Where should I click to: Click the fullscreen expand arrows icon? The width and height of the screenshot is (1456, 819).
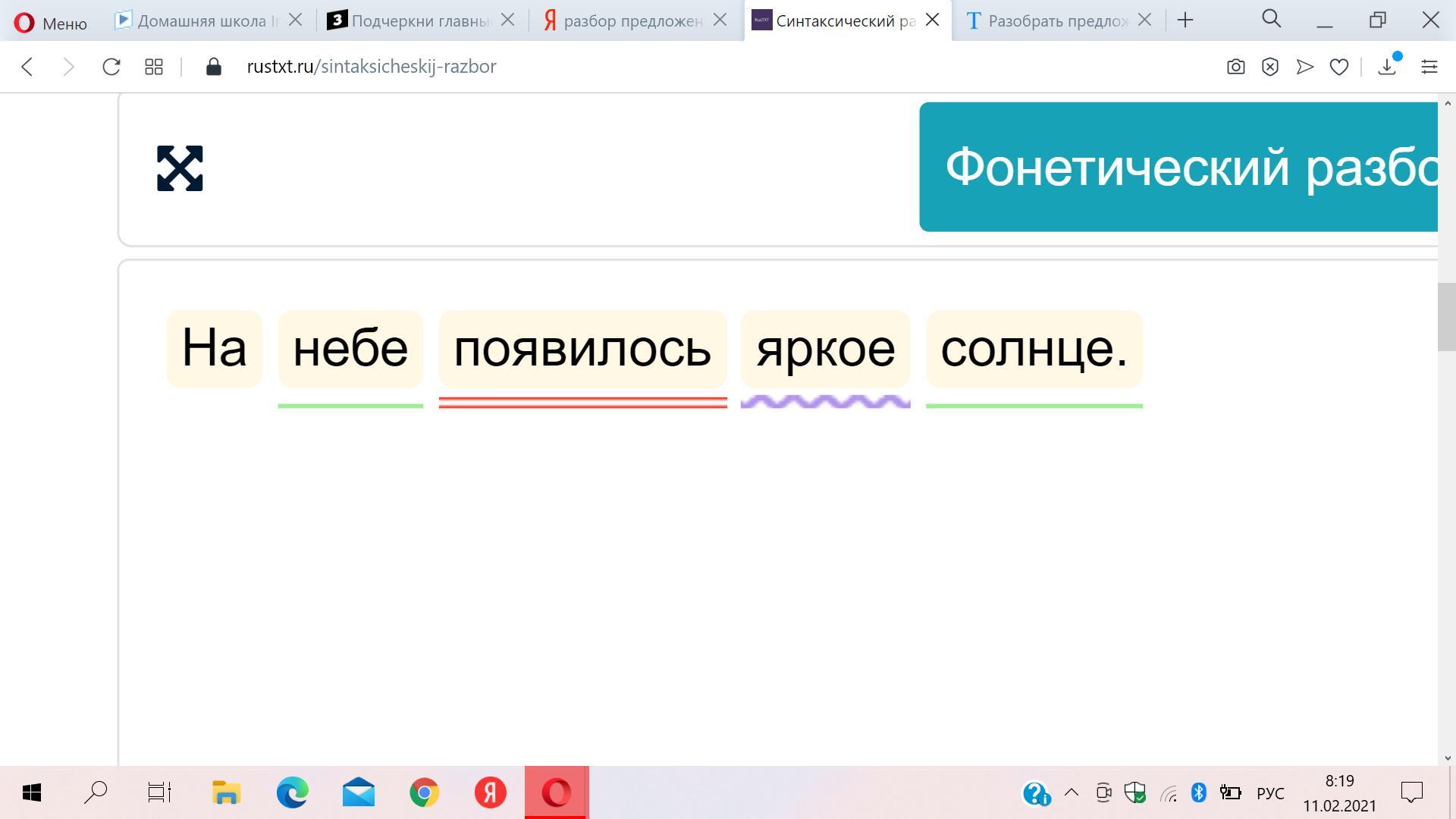180,168
